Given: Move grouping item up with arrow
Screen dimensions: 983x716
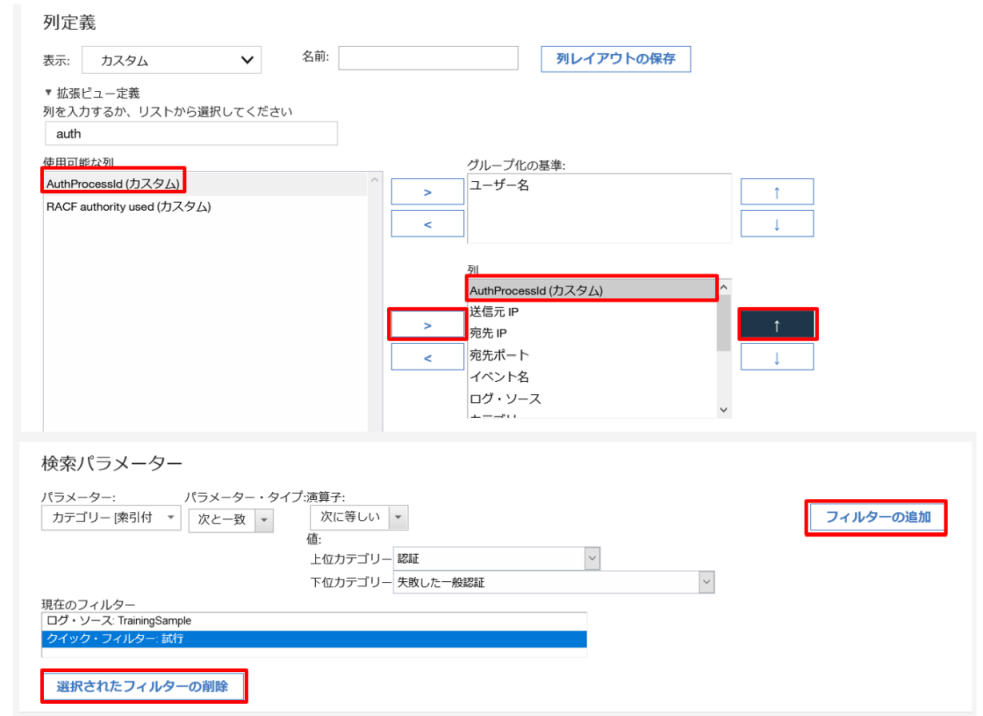Looking at the screenshot, I should click(777, 192).
